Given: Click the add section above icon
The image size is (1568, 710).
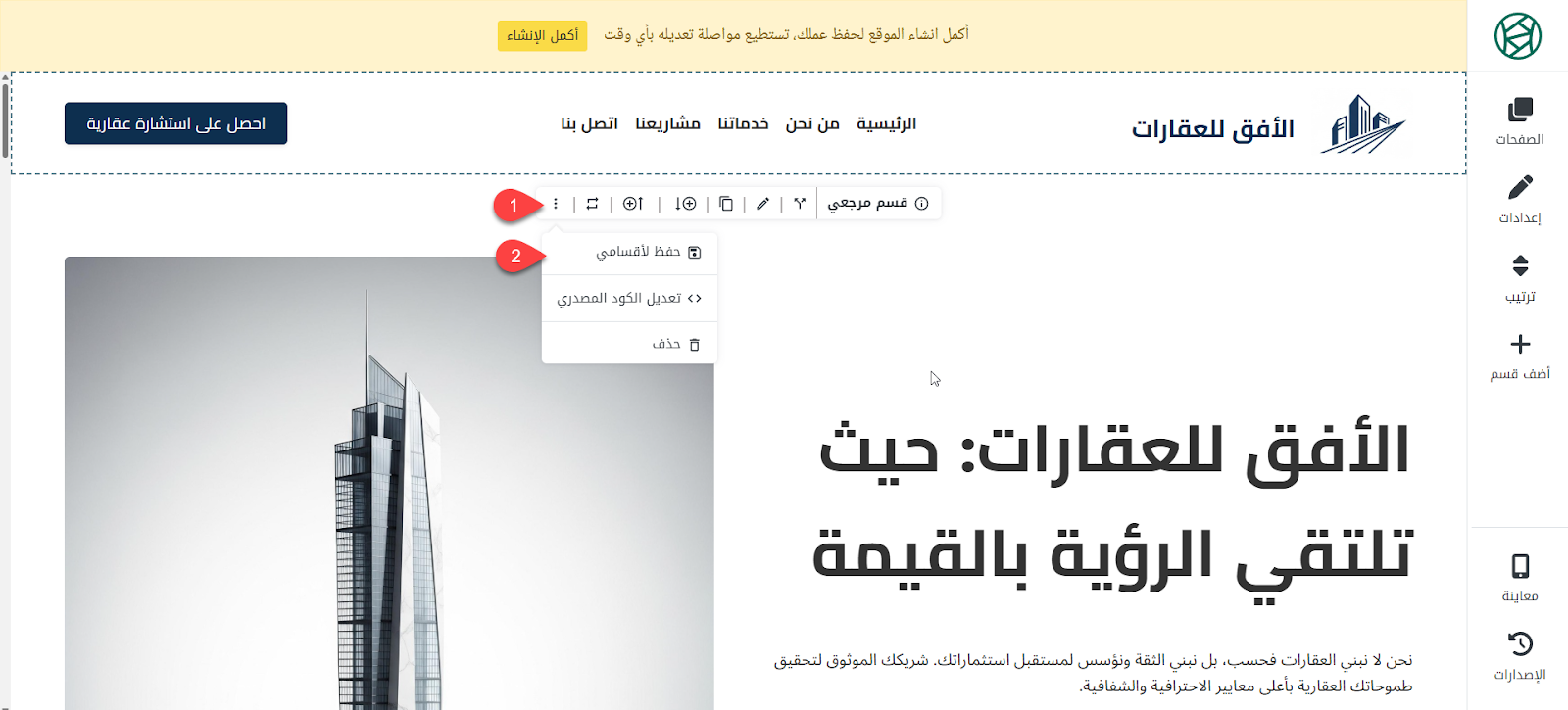Looking at the screenshot, I should pyautogui.click(x=633, y=204).
